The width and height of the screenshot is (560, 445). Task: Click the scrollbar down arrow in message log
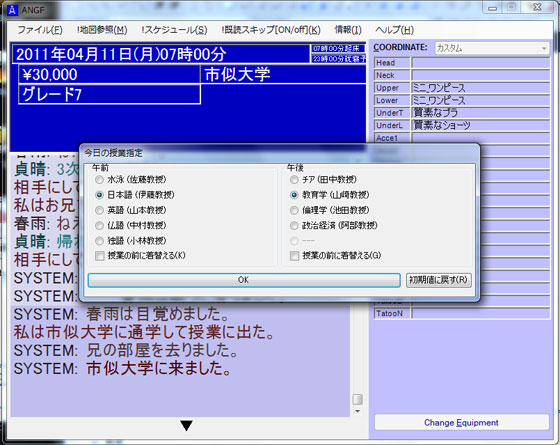tap(358, 411)
